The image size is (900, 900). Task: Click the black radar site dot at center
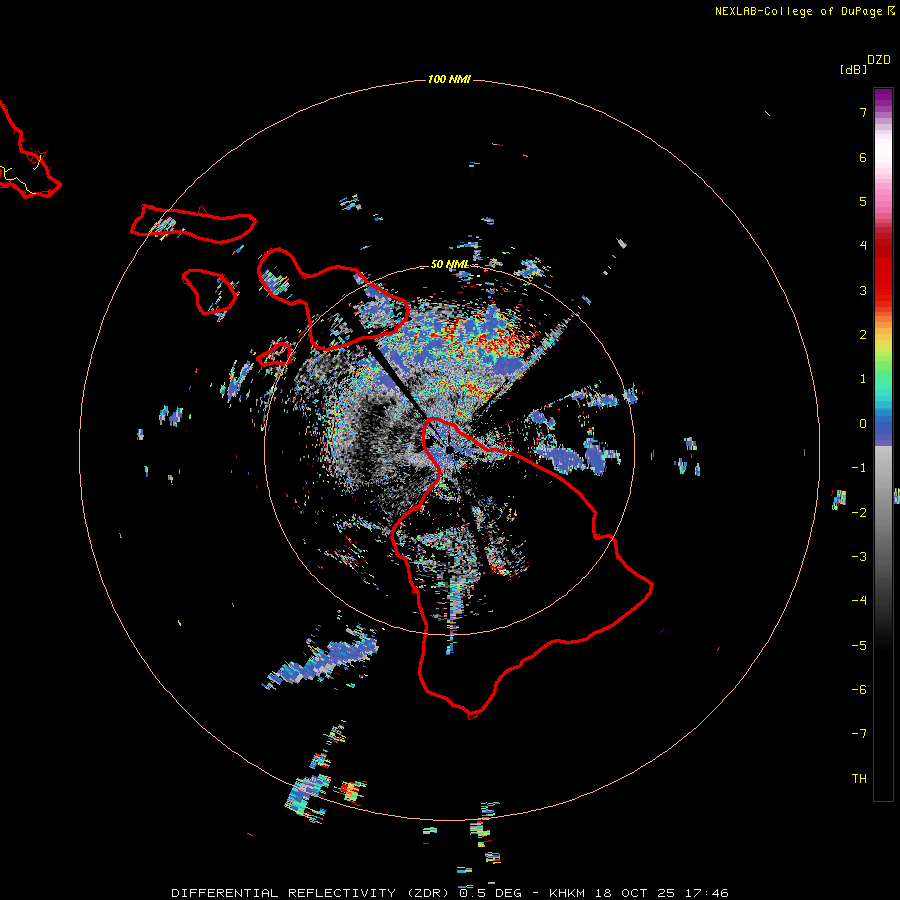tap(449, 449)
